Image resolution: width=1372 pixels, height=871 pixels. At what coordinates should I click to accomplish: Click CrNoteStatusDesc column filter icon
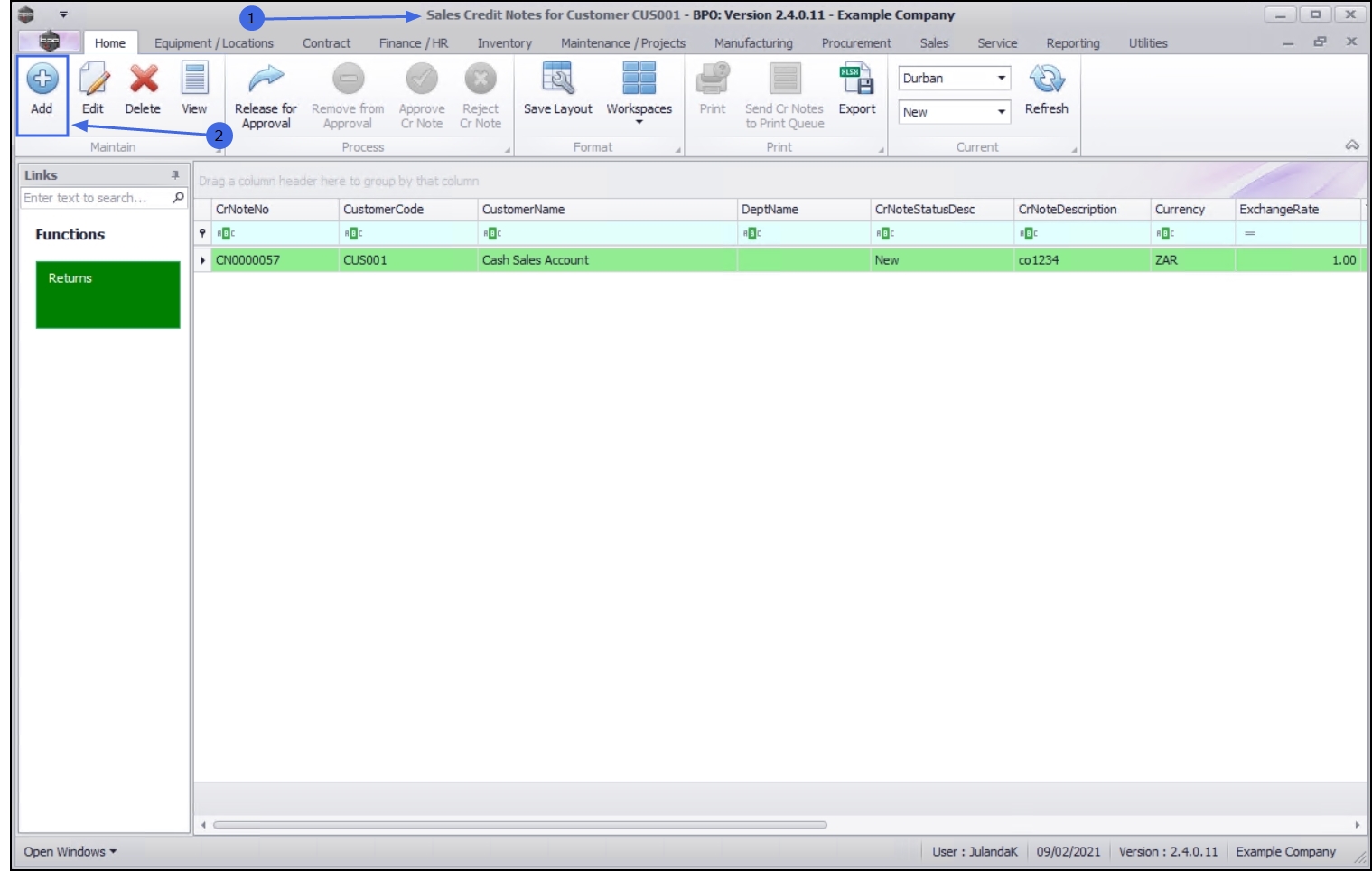coord(885,233)
